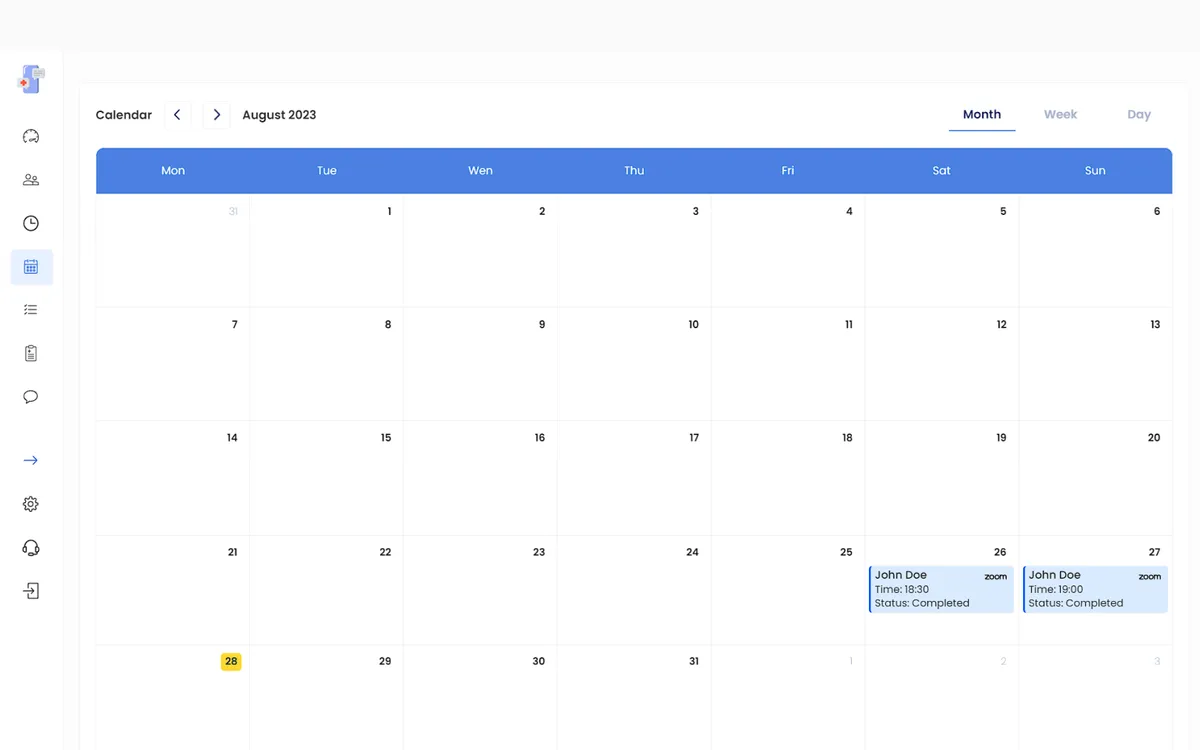Click the Tue column header
The width and height of the screenshot is (1200, 750).
[327, 171]
